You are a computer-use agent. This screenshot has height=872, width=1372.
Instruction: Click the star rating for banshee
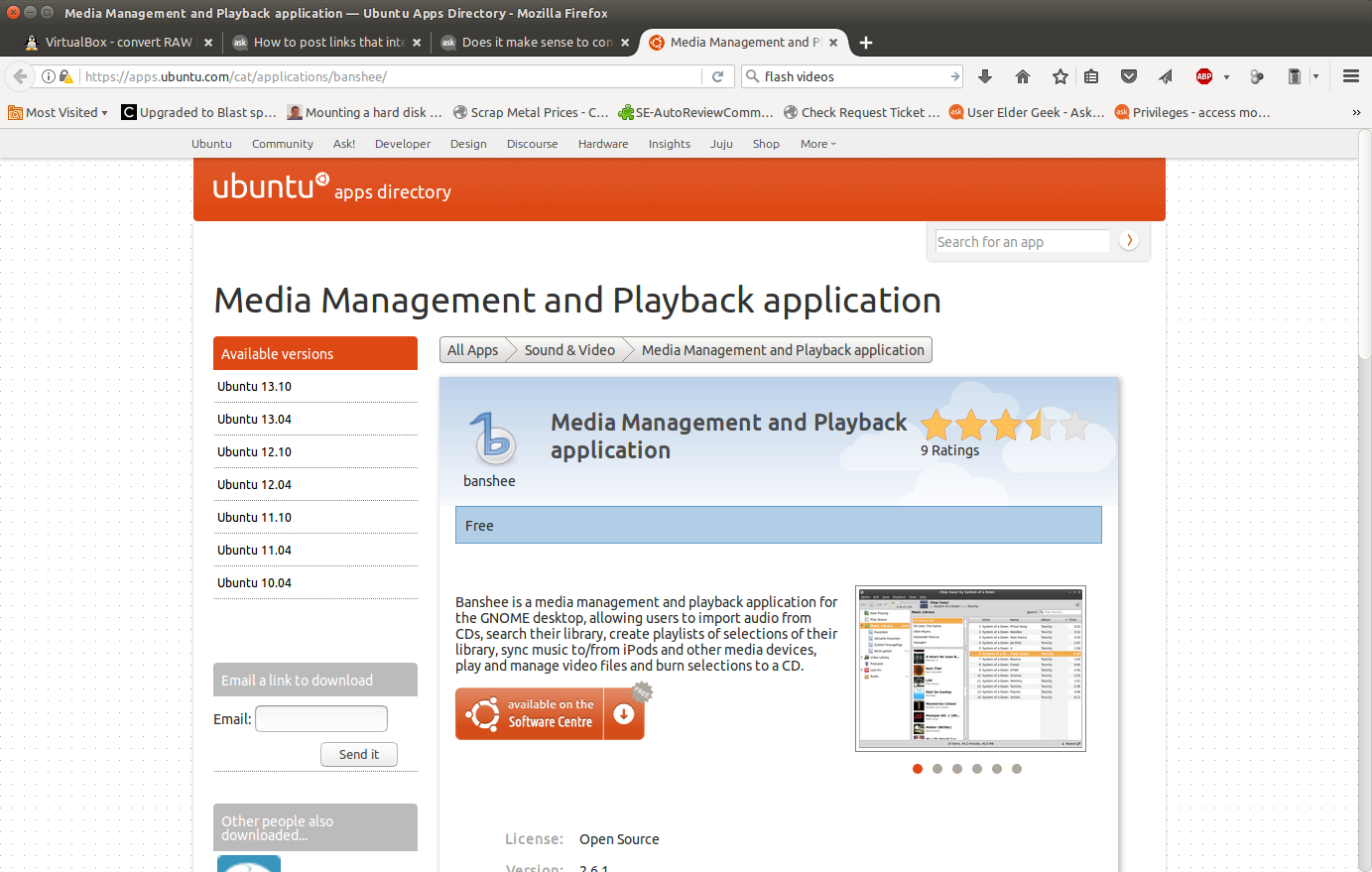coord(1005,426)
